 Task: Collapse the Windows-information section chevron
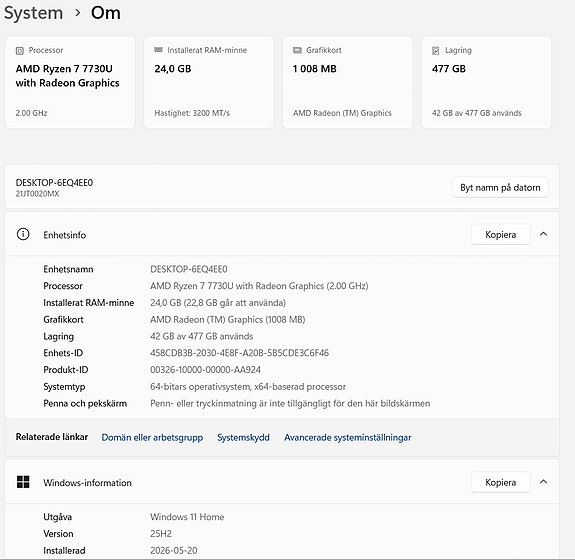543,482
